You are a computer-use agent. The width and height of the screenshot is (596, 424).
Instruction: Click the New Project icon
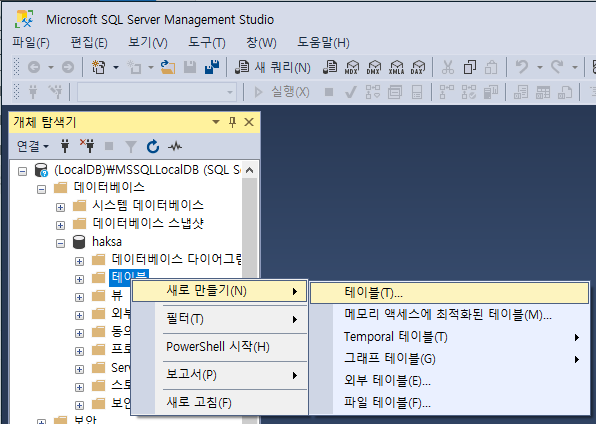tap(99, 67)
